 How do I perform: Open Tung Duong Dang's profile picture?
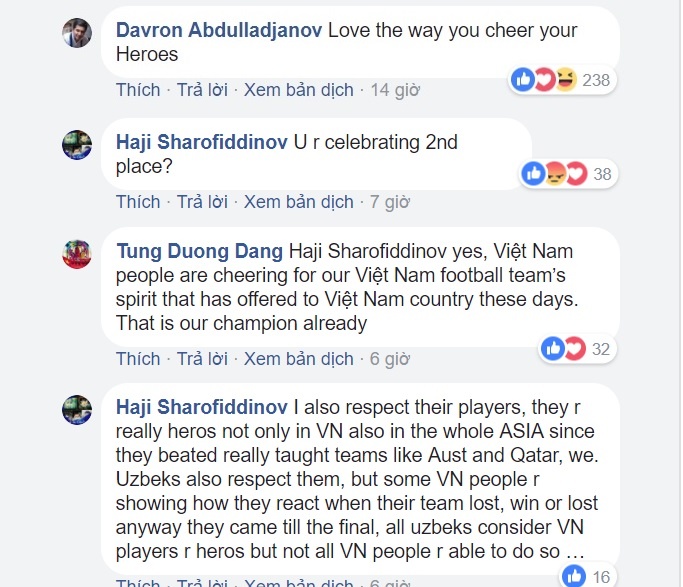pos(77,254)
